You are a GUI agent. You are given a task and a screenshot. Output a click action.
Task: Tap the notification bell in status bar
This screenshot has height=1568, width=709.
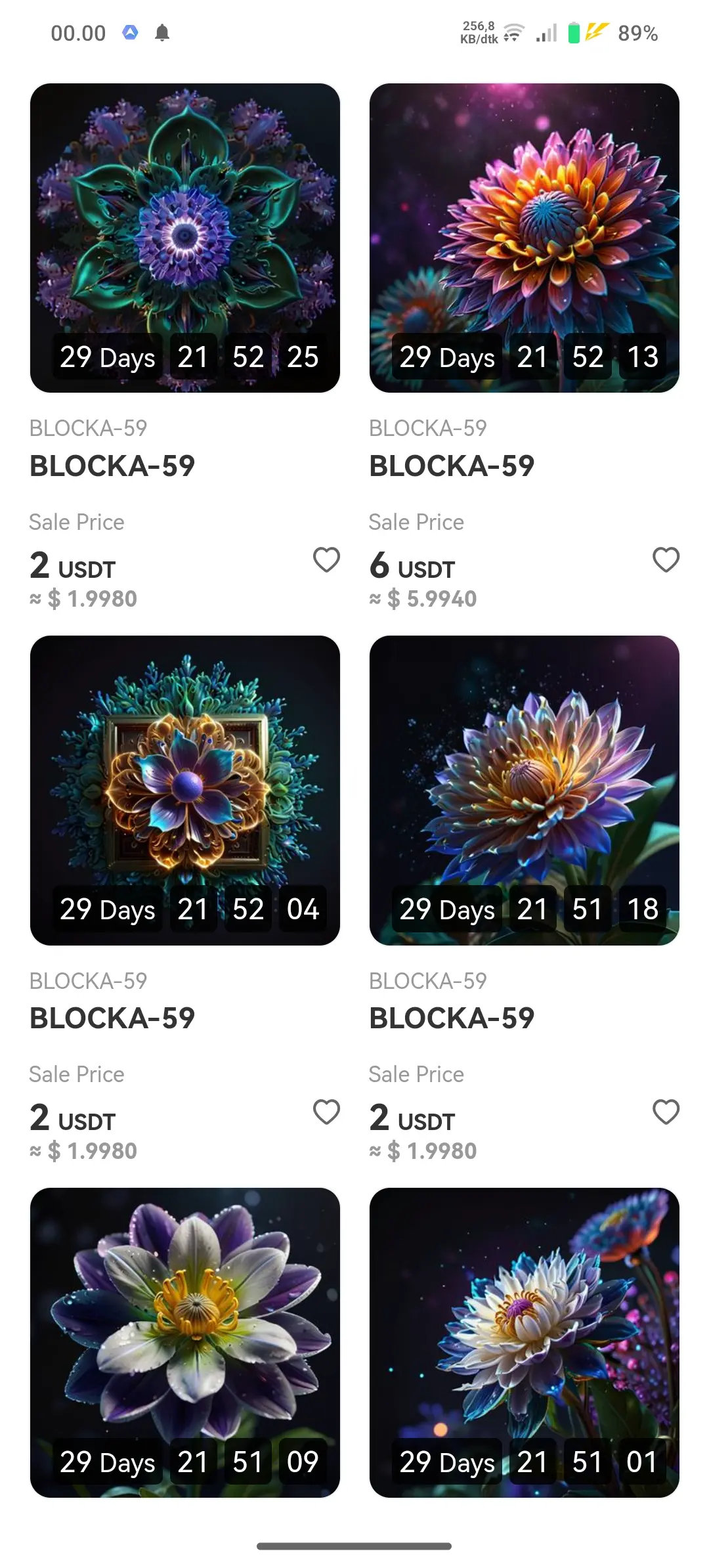point(162,33)
